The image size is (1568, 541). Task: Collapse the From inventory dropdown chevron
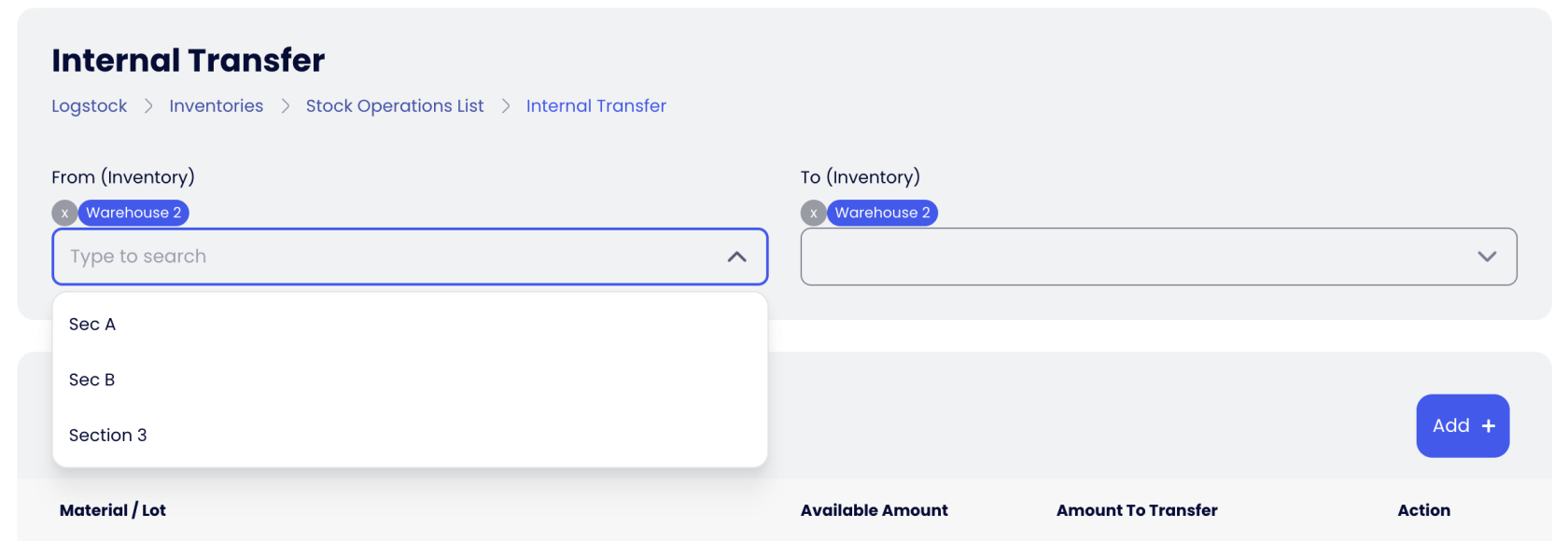[x=736, y=257]
